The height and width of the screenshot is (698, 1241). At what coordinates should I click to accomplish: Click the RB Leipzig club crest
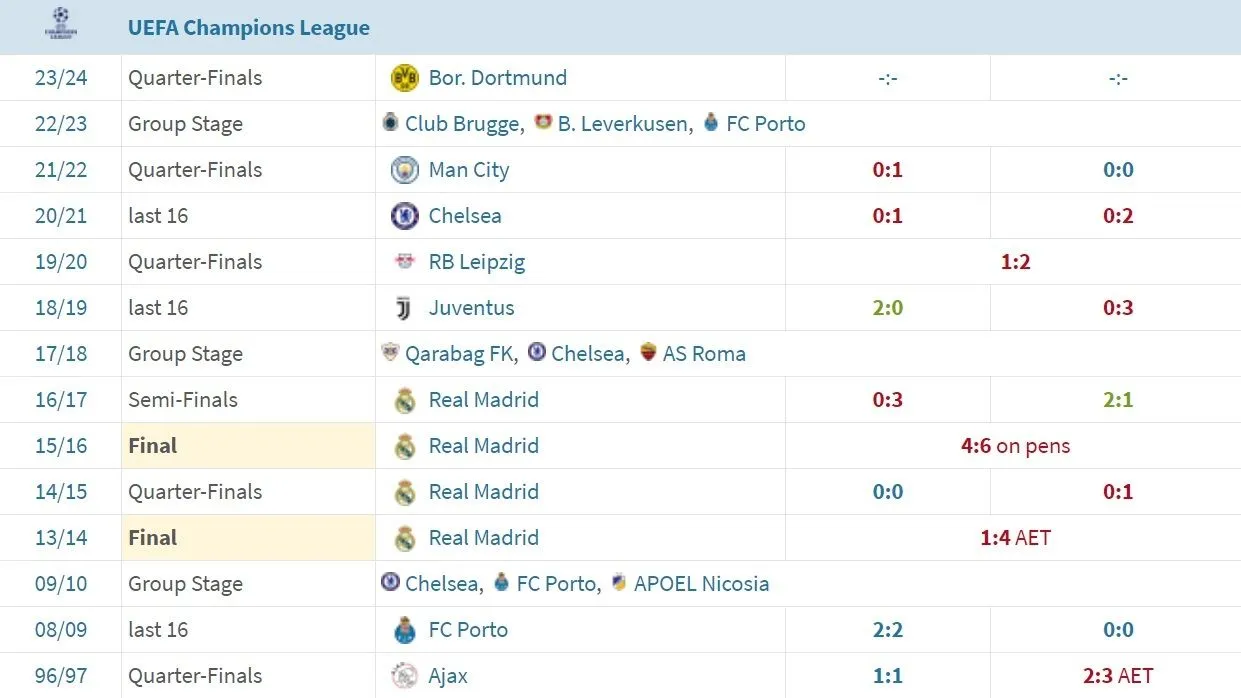pos(404,261)
